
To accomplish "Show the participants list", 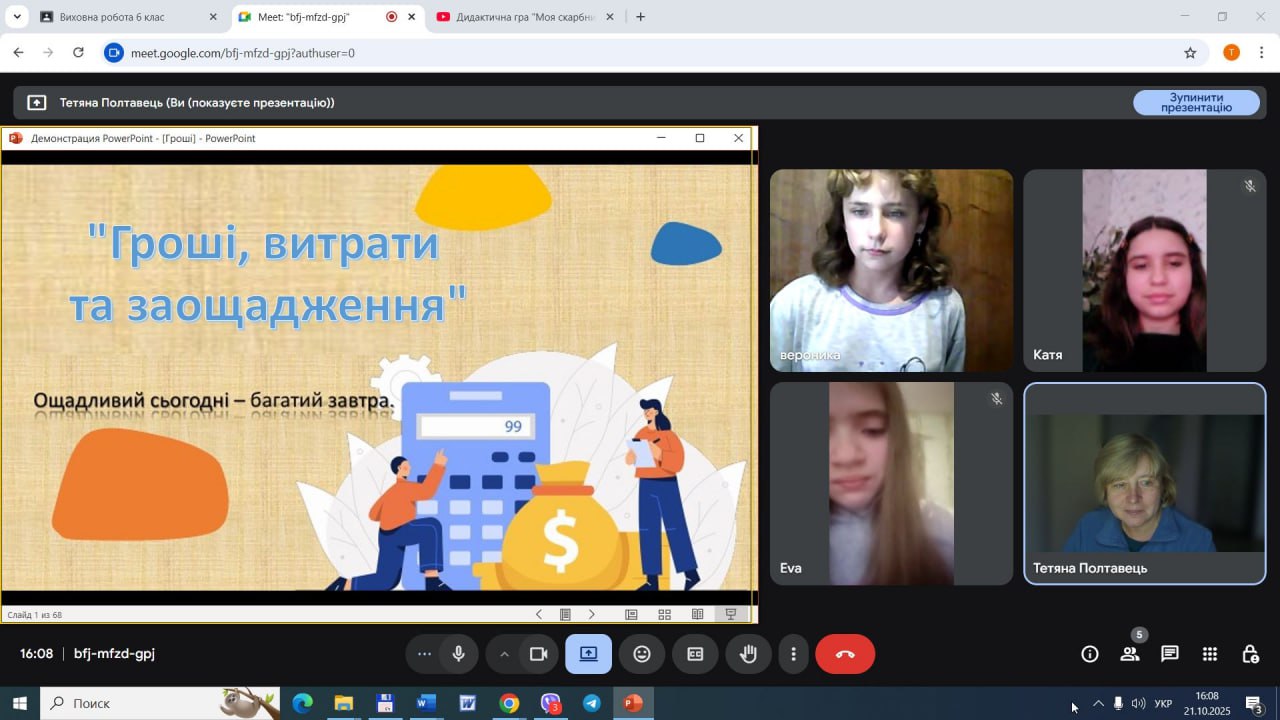I will tap(1130, 654).
